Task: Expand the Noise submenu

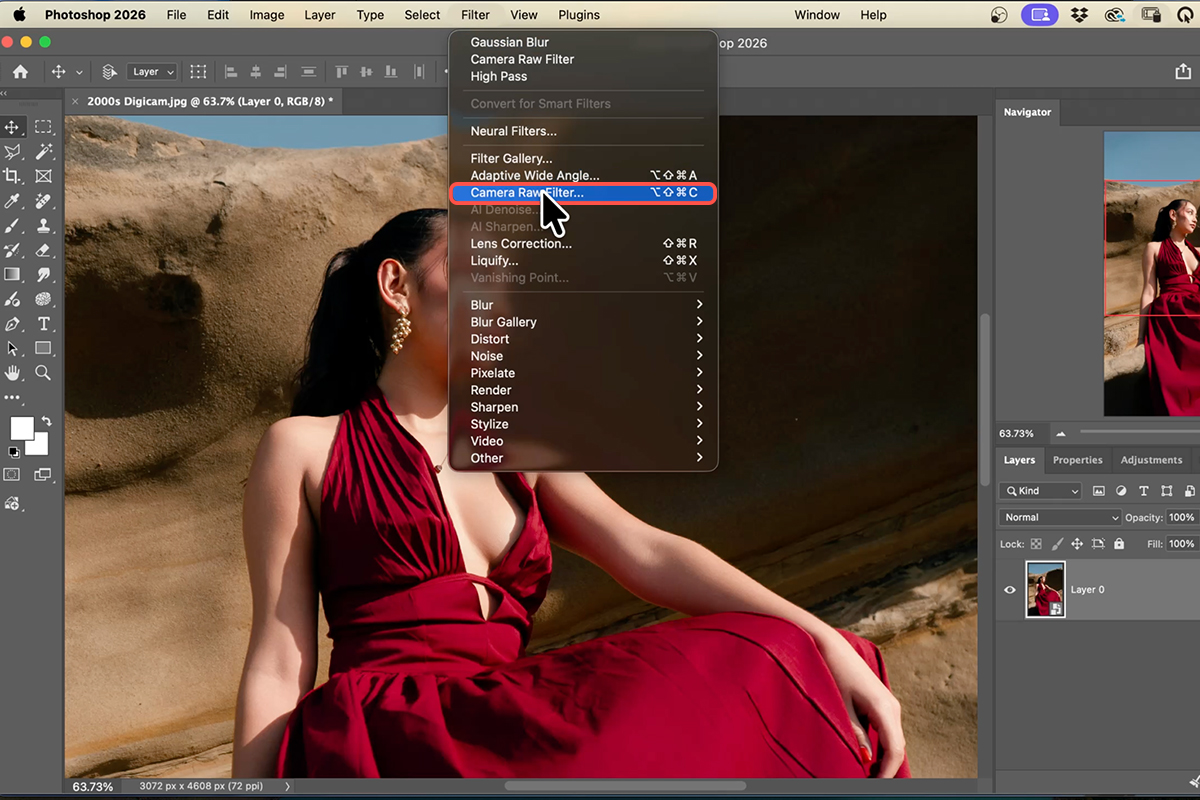Action: point(583,356)
